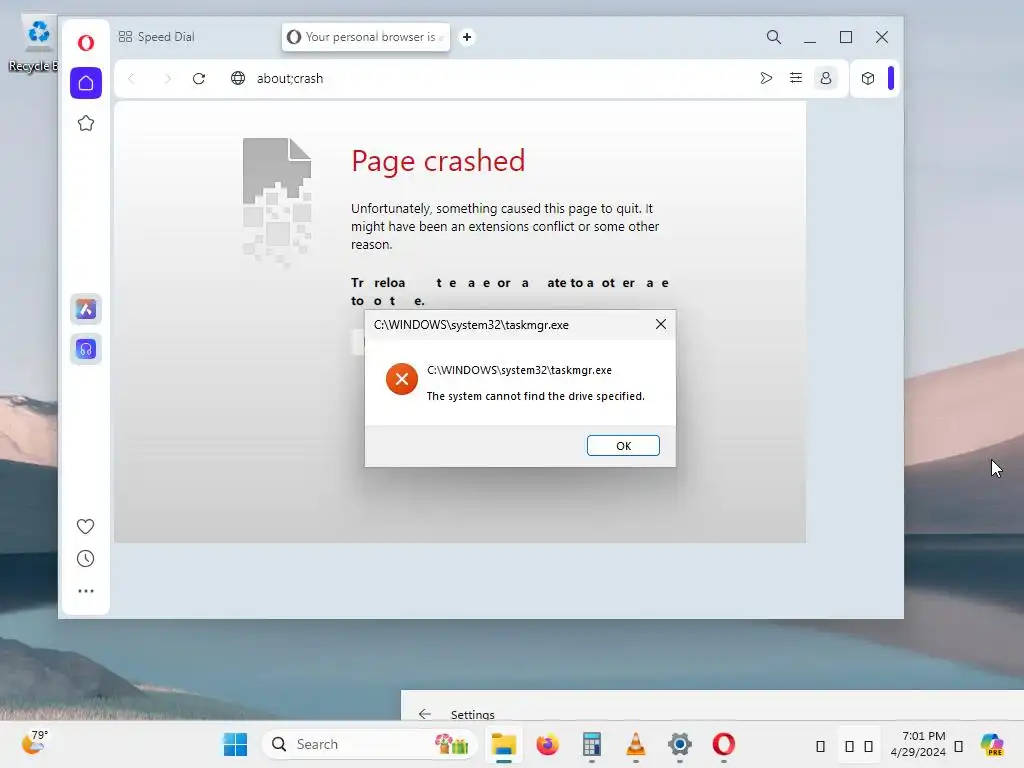Select the 'Your personal browser is' tab
Screen dimensions: 1024x768
(366, 37)
